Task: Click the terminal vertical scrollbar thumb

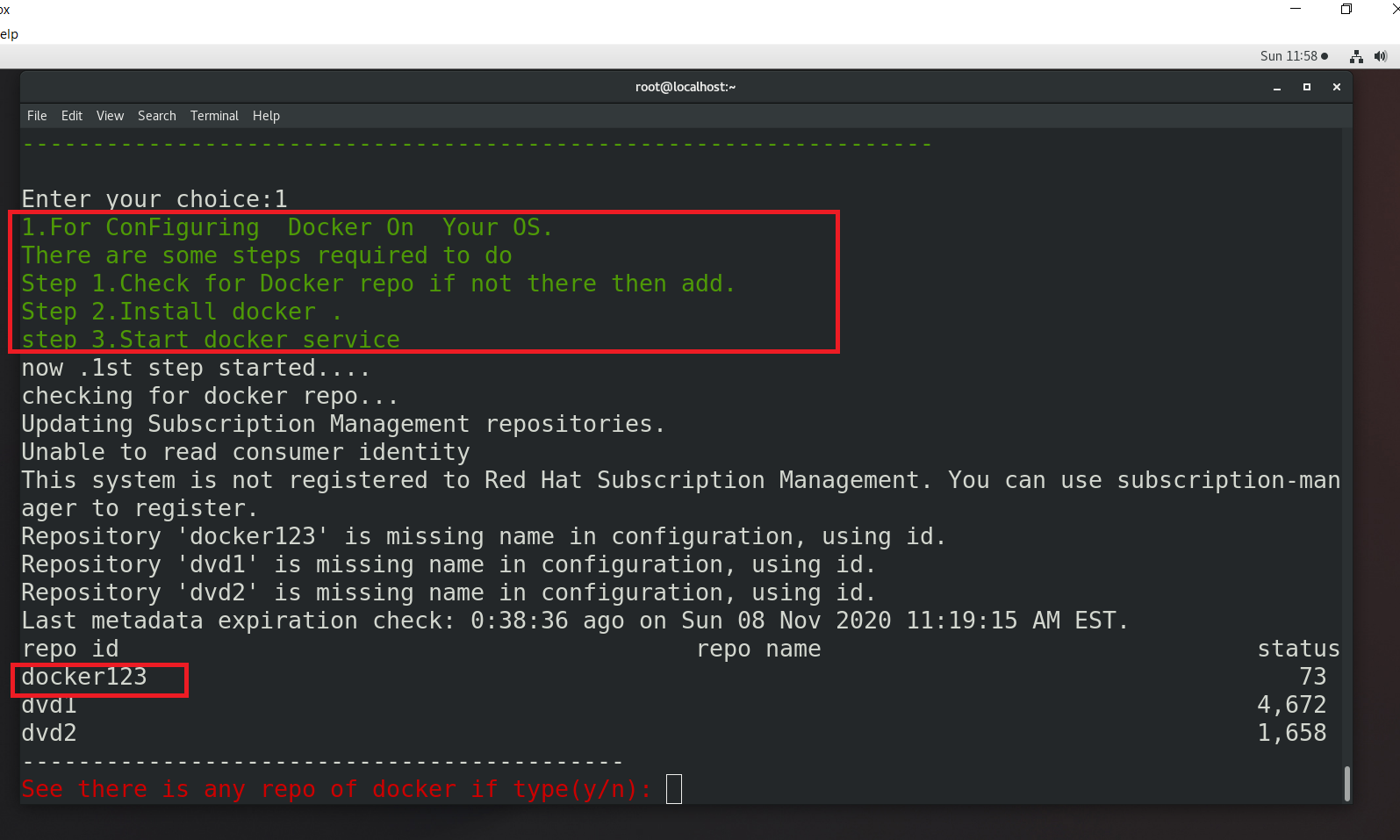Action: click(x=1346, y=784)
